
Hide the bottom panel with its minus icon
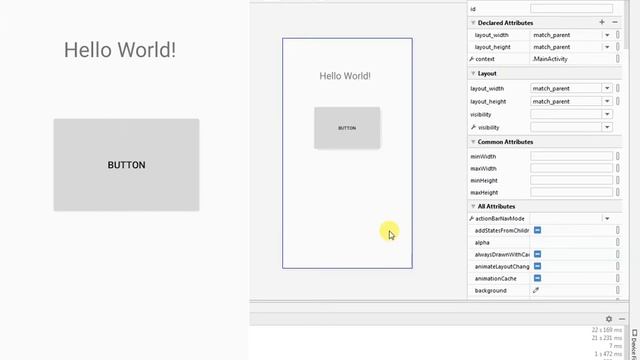[x=622, y=319]
